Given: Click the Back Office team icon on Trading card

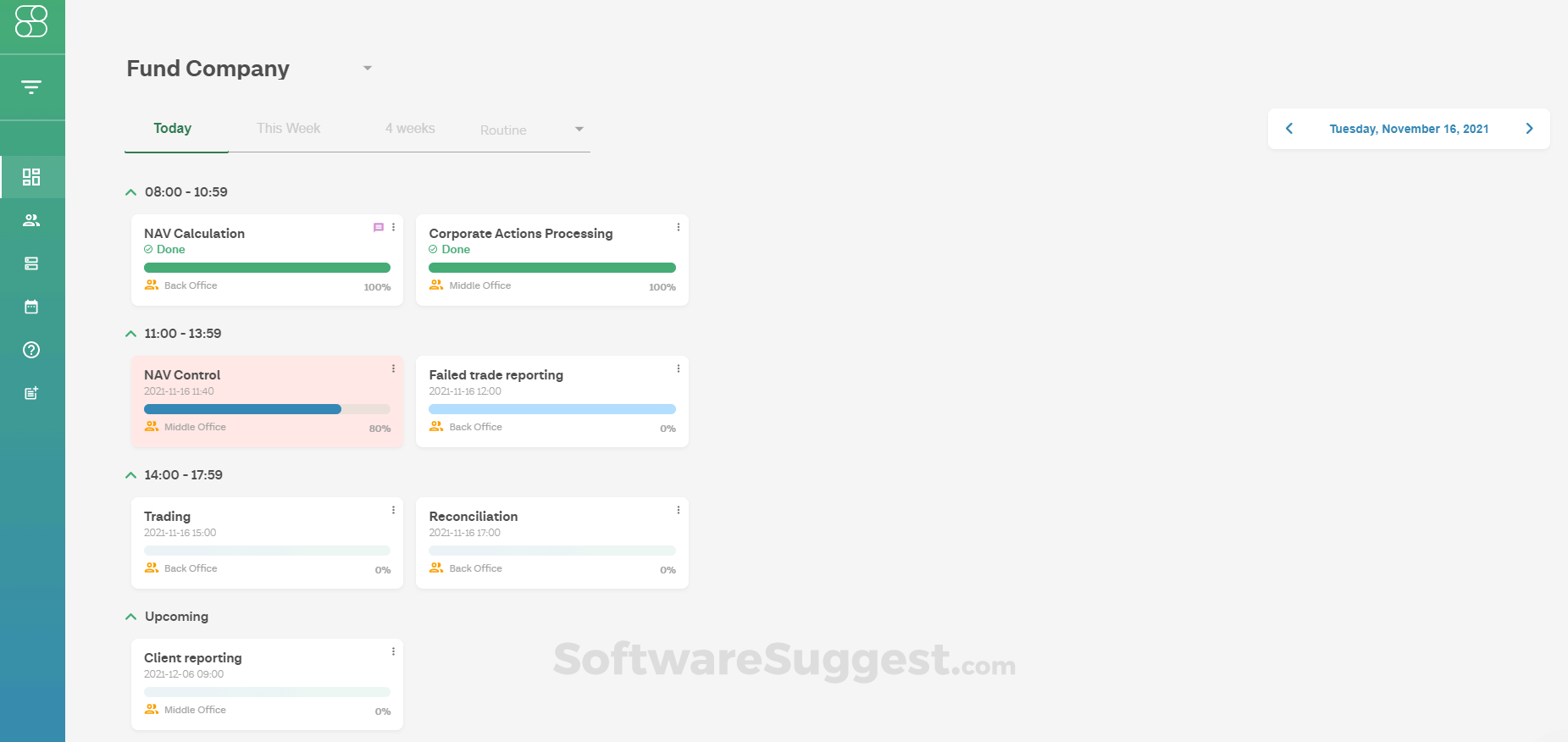Looking at the screenshot, I should (x=152, y=568).
